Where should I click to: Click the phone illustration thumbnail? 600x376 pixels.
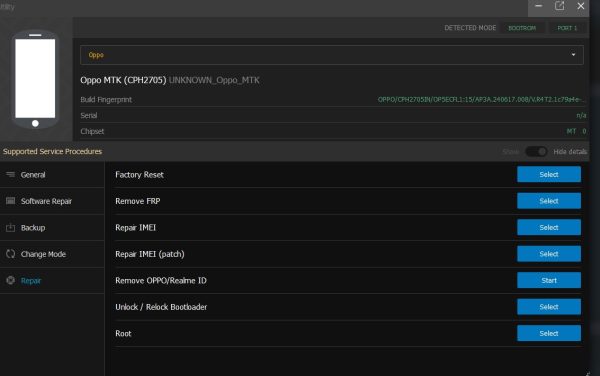point(35,79)
